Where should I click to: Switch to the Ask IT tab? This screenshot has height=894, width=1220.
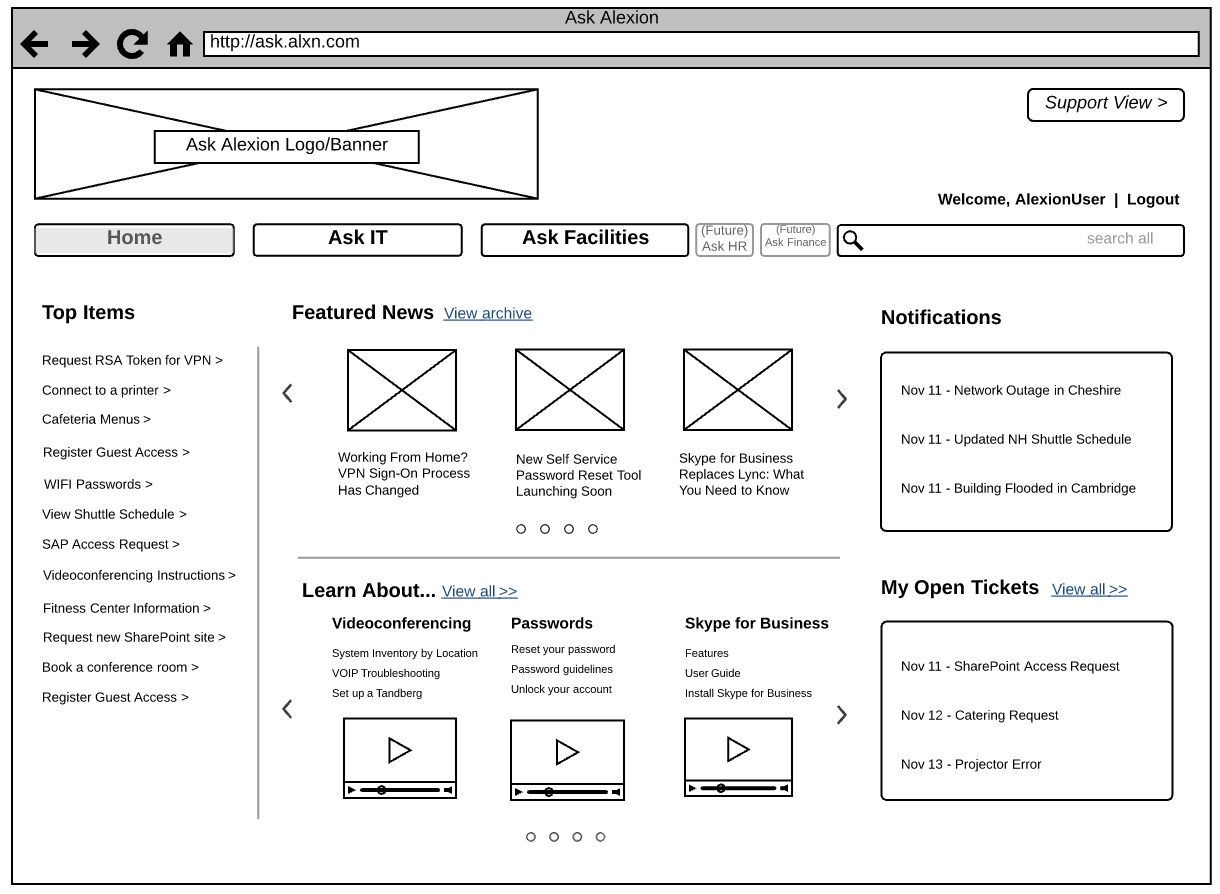(357, 240)
